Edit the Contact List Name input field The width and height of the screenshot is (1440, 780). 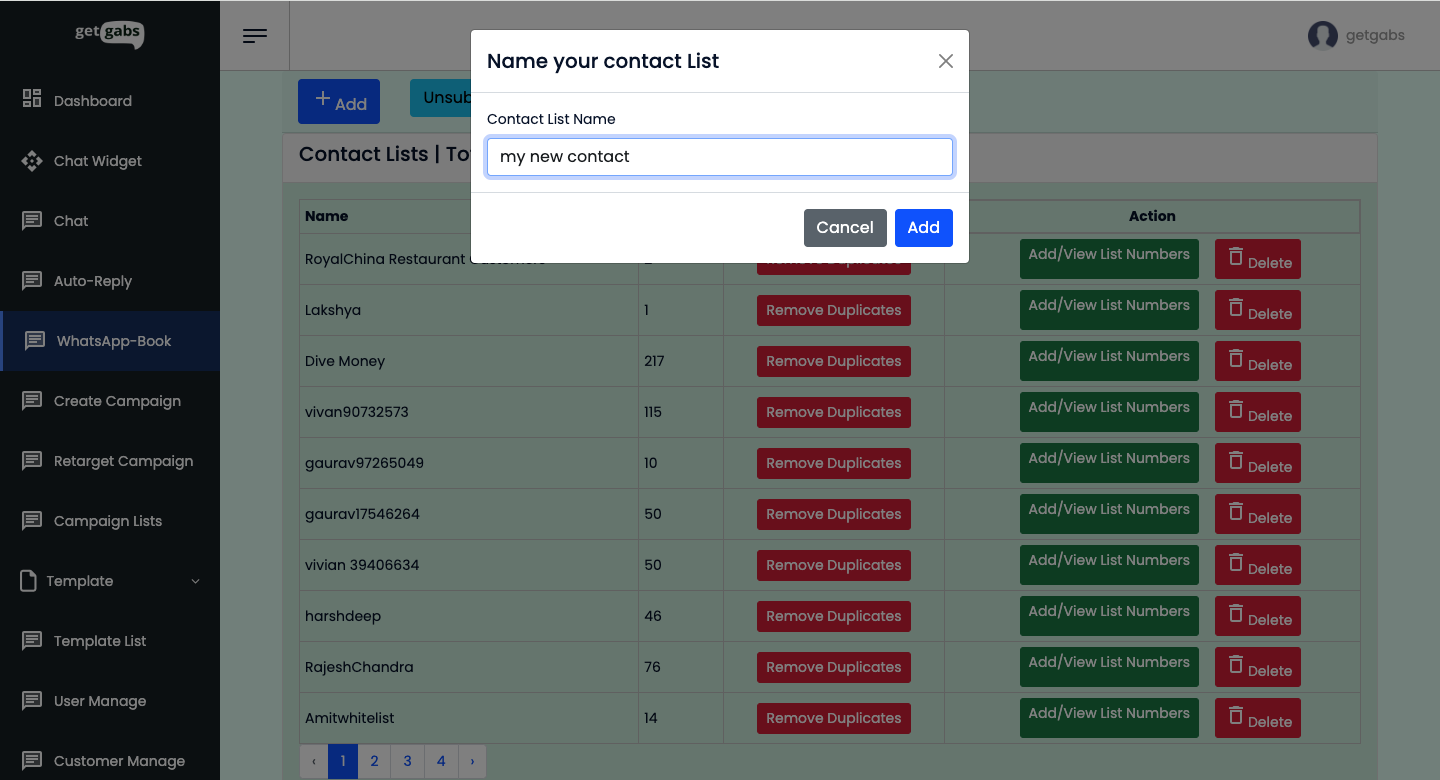click(x=719, y=157)
